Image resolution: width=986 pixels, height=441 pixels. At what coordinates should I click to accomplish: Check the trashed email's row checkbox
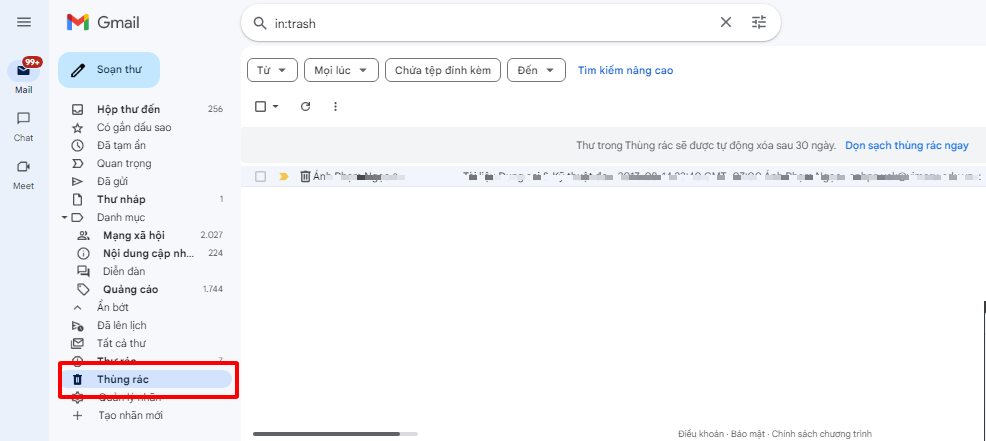click(x=260, y=176)
